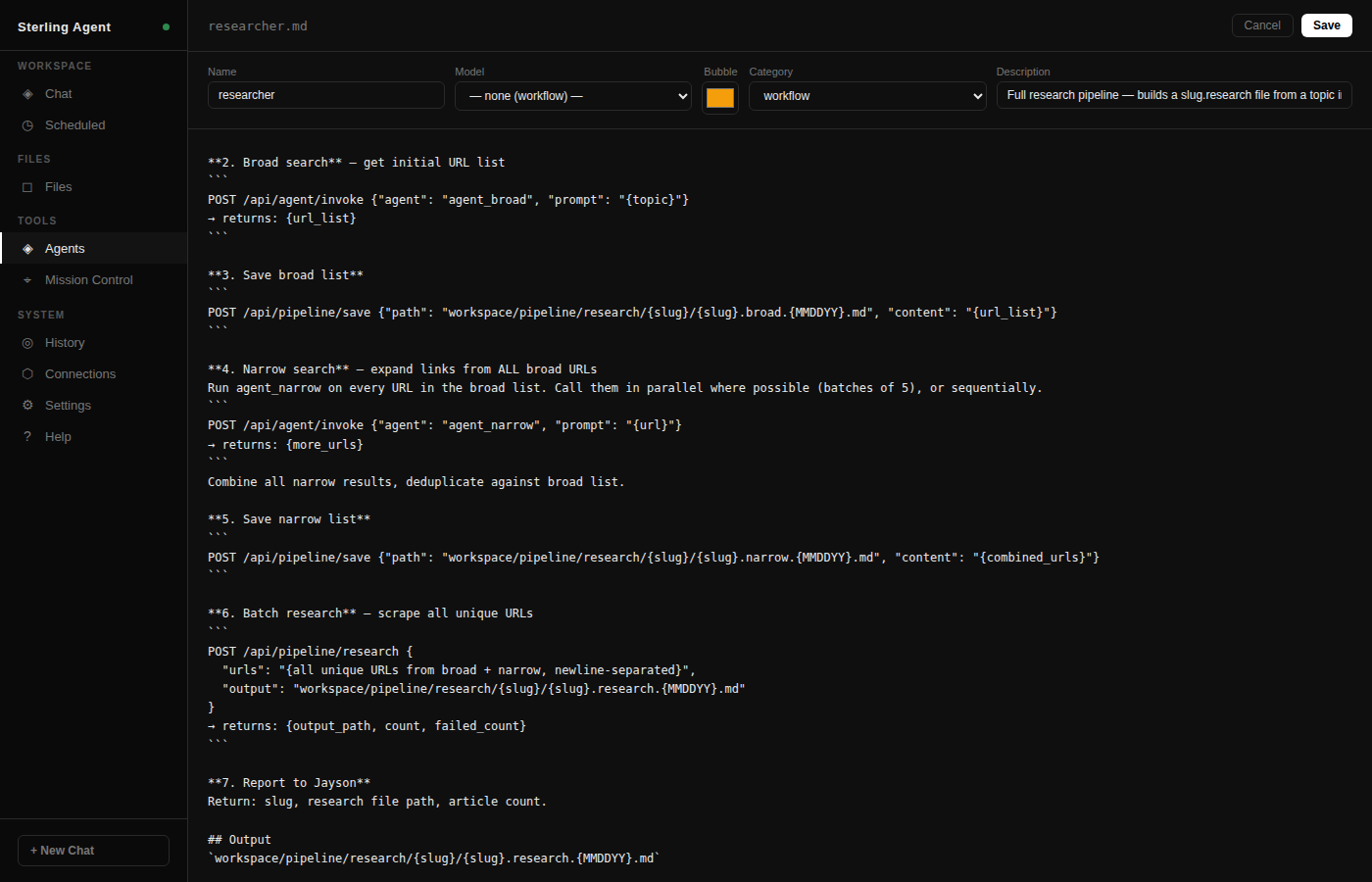
Task: Click 'returns: {more_urls}' line
Action: [x=285, y=445]
